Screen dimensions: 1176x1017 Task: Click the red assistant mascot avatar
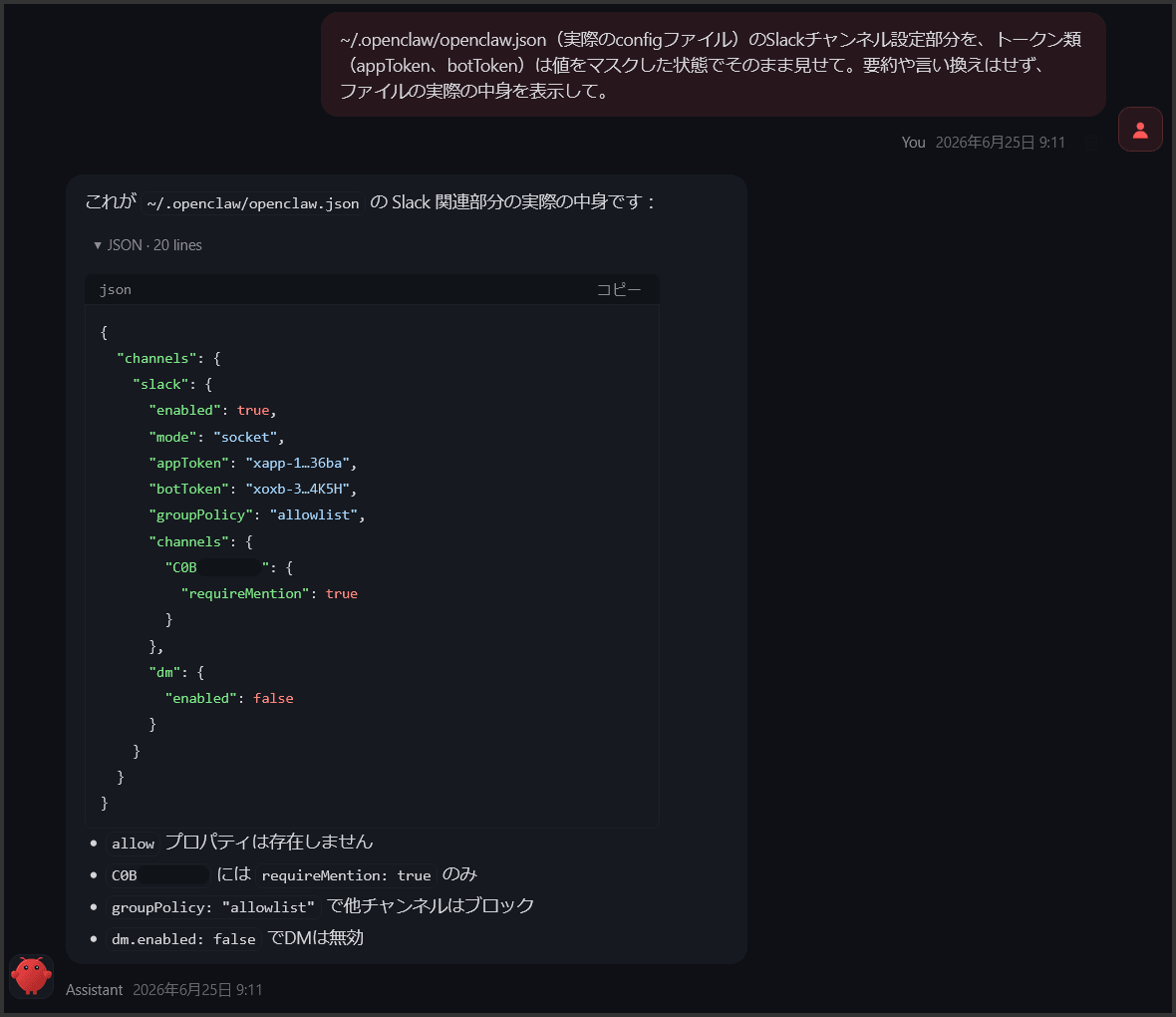(32, 976)
